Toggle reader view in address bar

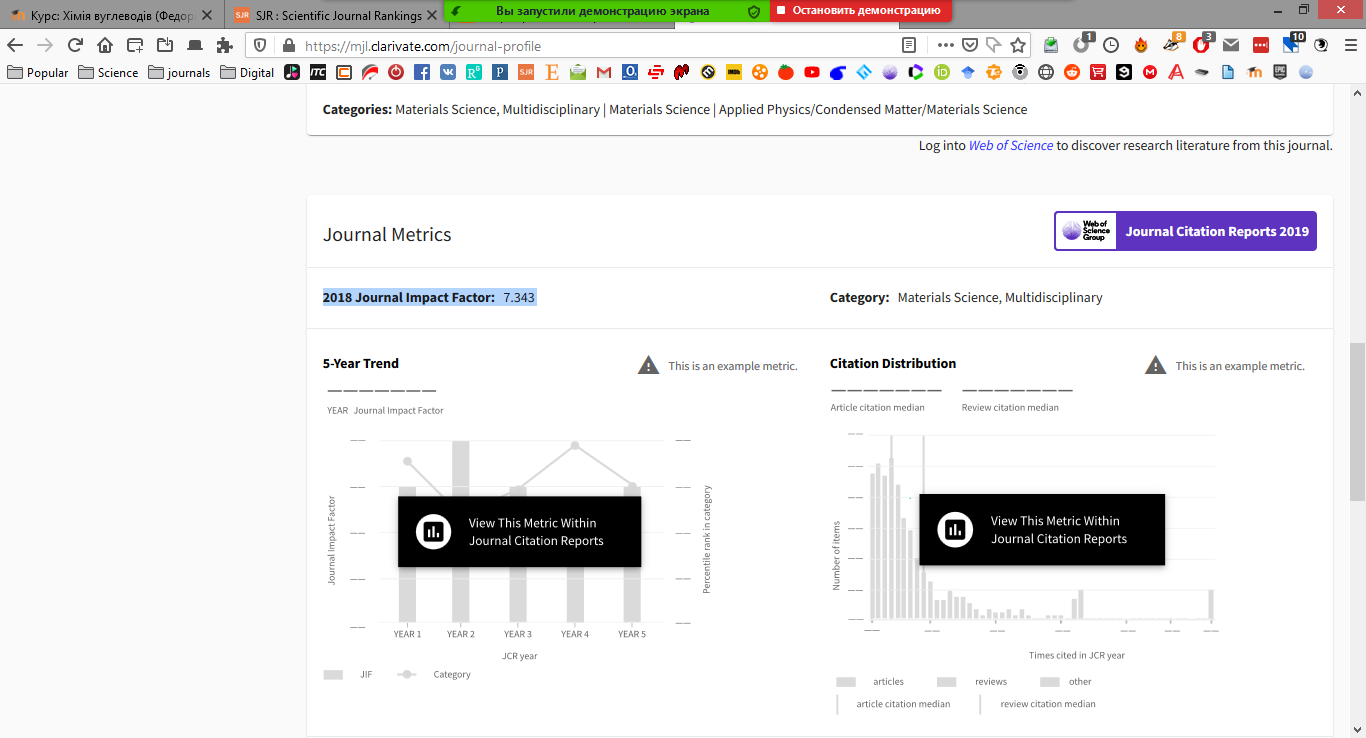click(x=909, y=45)
